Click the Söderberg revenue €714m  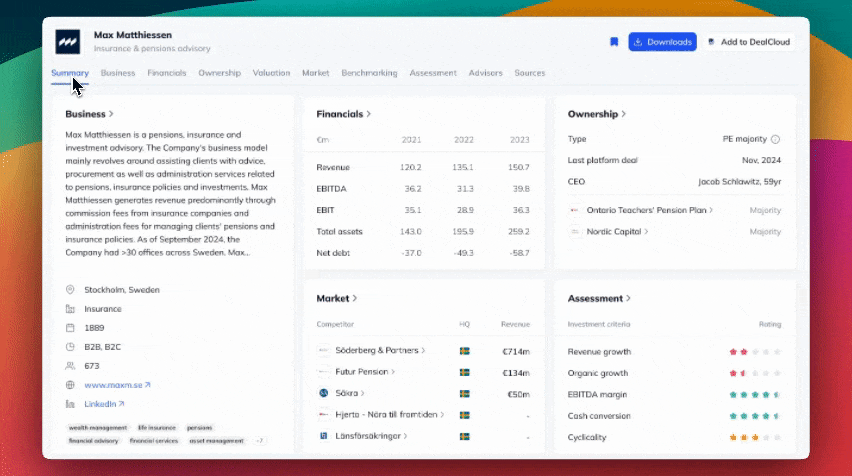pos(516,352)
